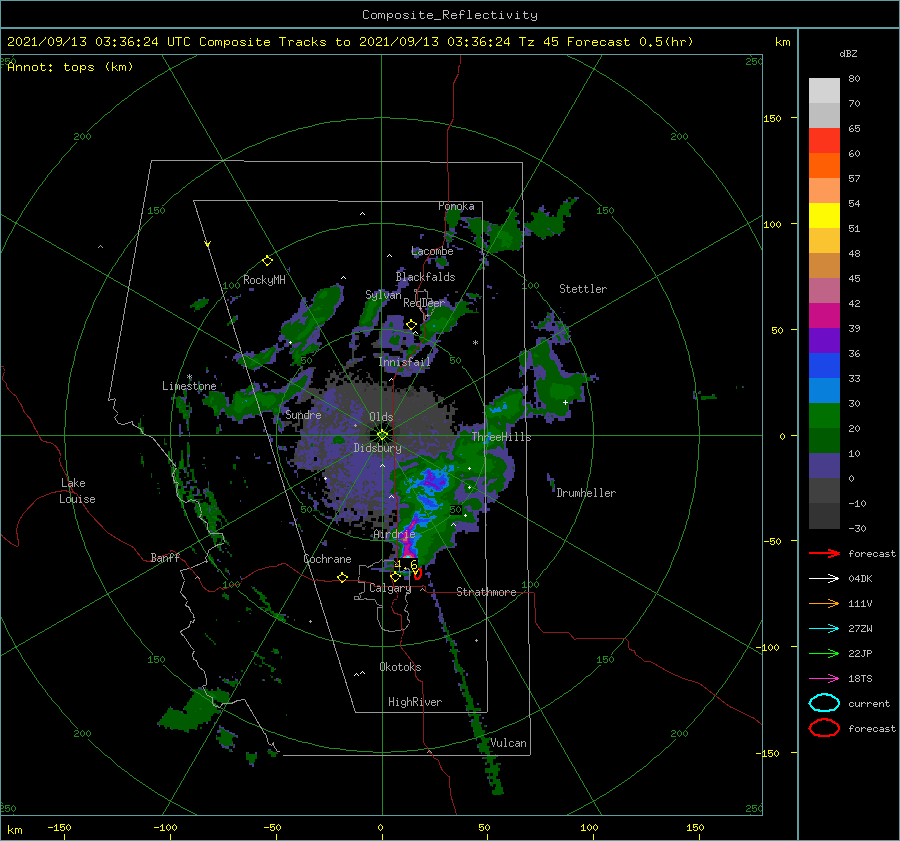Click the Vulcan city label
The image size is (900, 841).
point(508,743)
